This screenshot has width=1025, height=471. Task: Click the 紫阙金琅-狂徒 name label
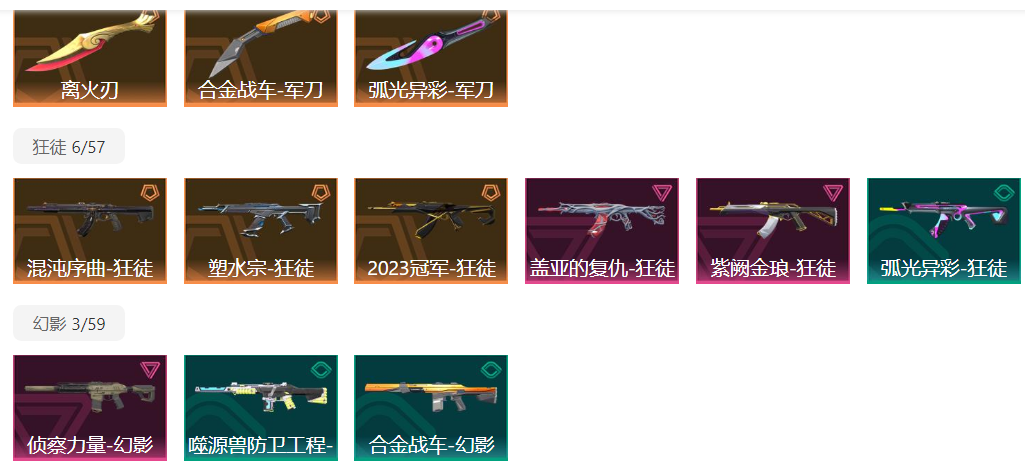click(773, 268)
